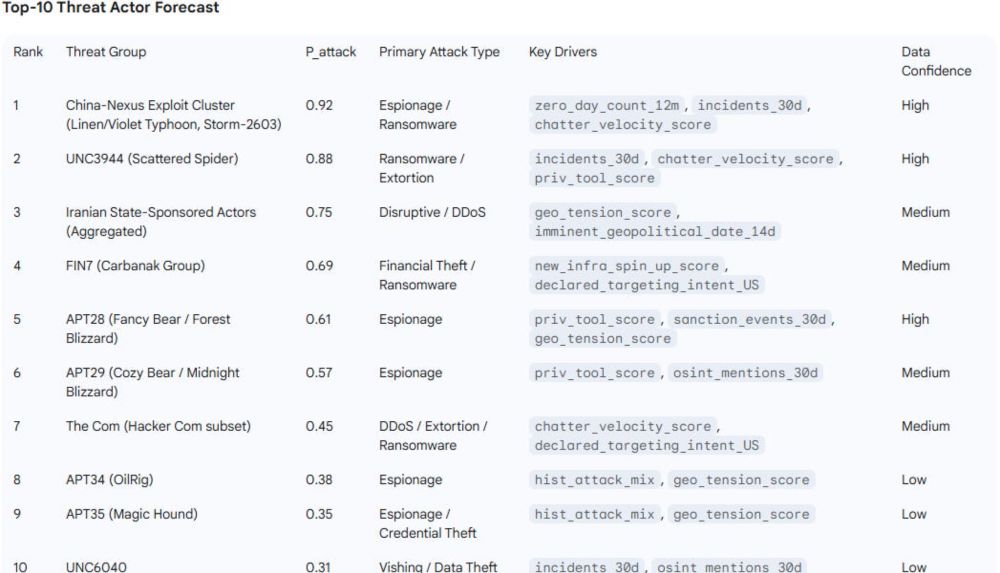The width and height of the screenshot is (1000, 573).
Task: Select the P_attack value 0.61
Action: pos(318,320)
